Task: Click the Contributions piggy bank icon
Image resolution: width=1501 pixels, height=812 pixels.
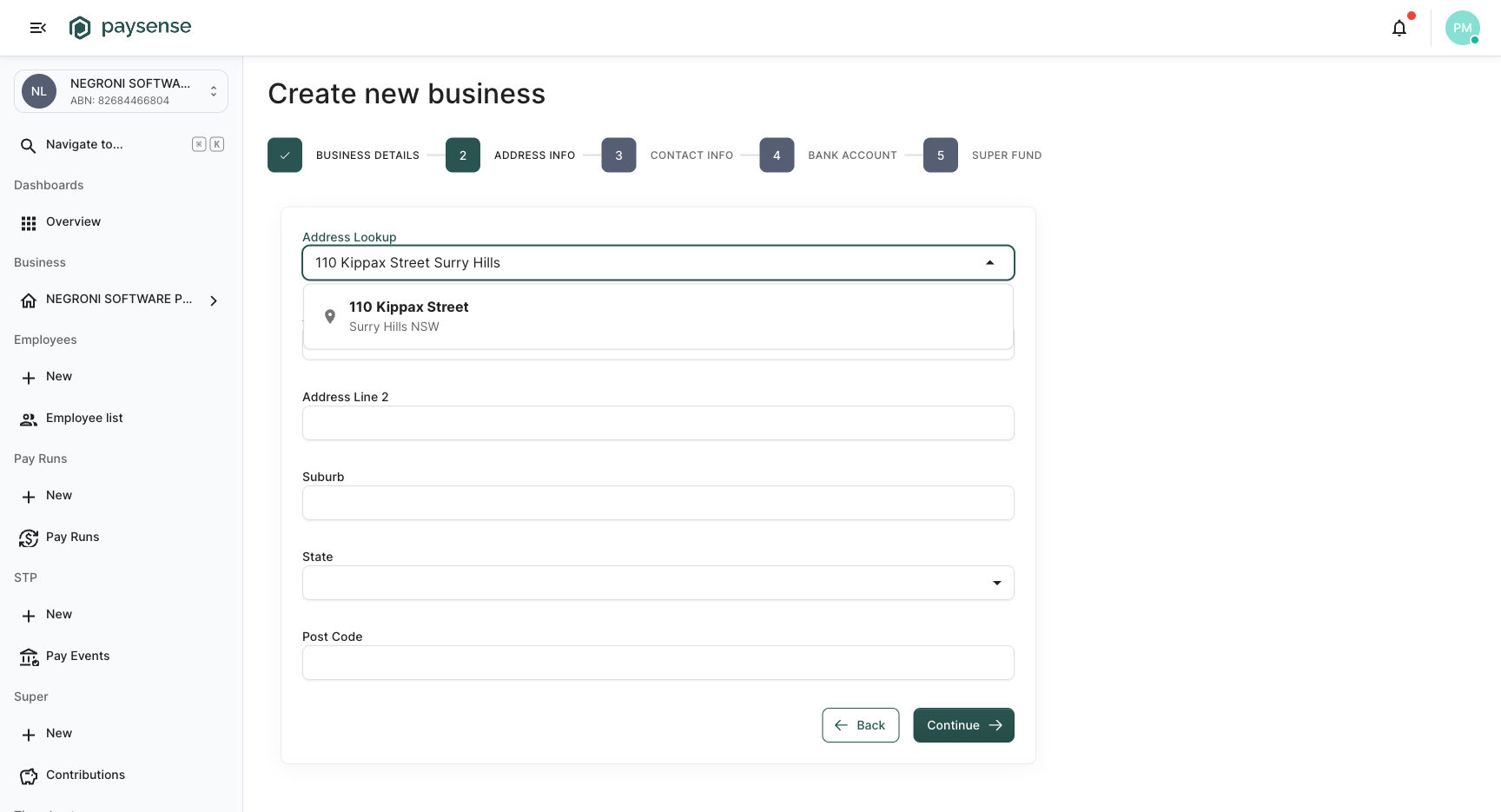Action: pyautogui.click(x=29, y=776)
